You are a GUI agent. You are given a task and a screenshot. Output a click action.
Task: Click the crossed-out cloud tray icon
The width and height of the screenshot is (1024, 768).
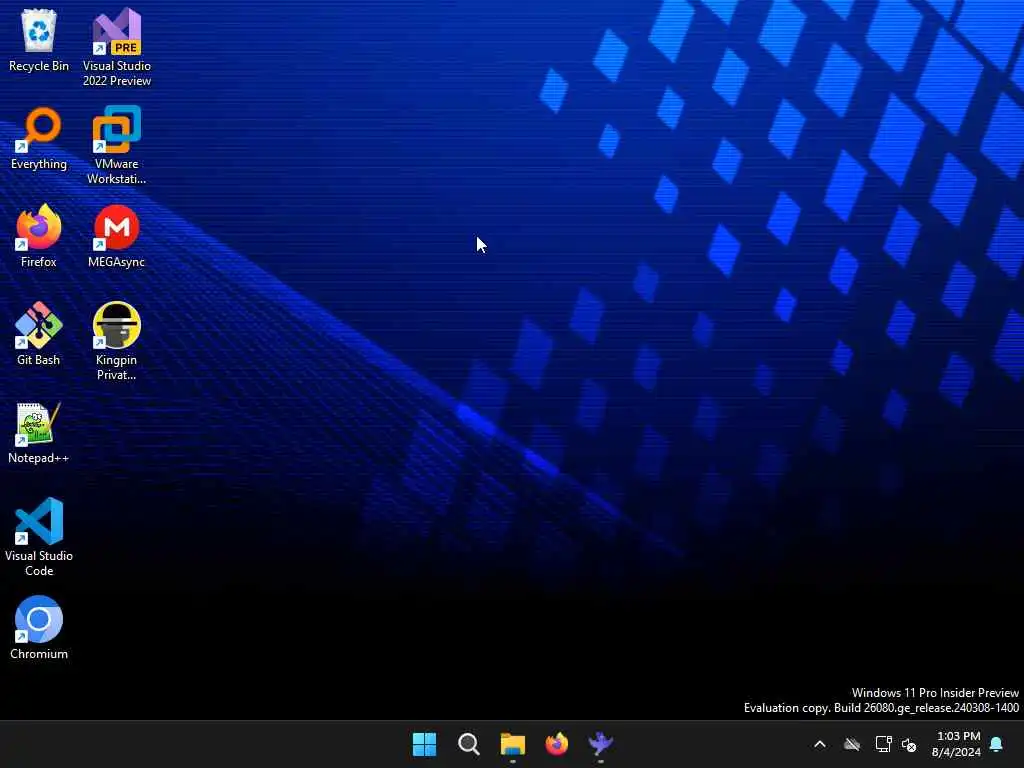[852, 744]
